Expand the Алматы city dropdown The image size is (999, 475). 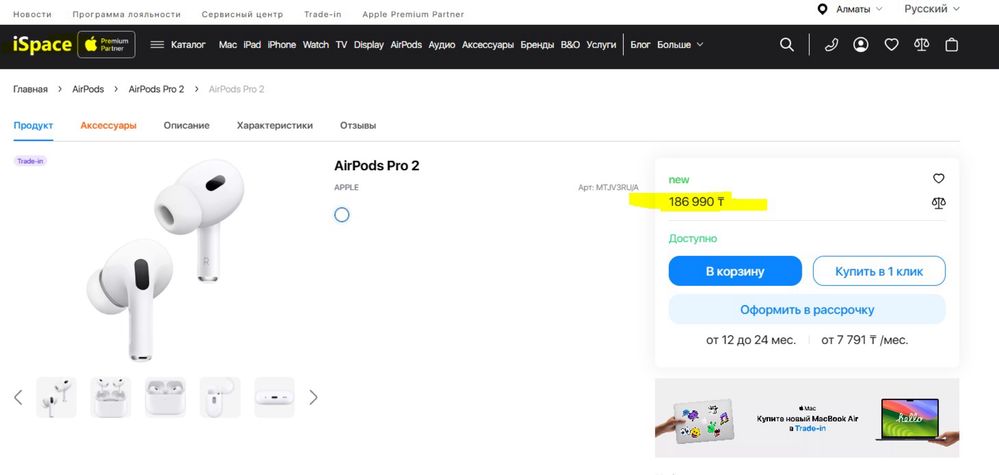[859, 9]
